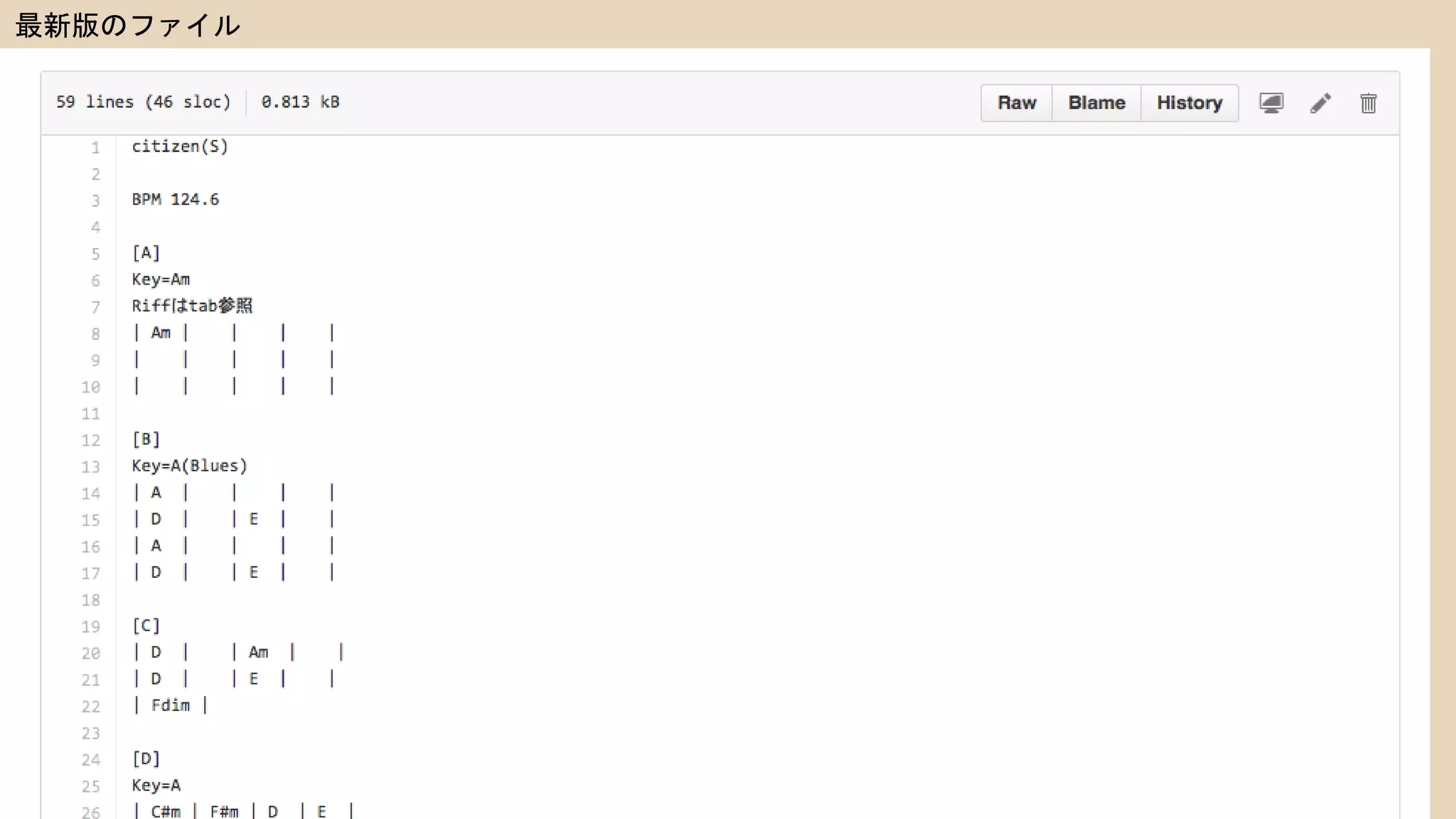Click the citizen(S) title text line
This screenshot has width=1456, height=819.
[180, 146]
